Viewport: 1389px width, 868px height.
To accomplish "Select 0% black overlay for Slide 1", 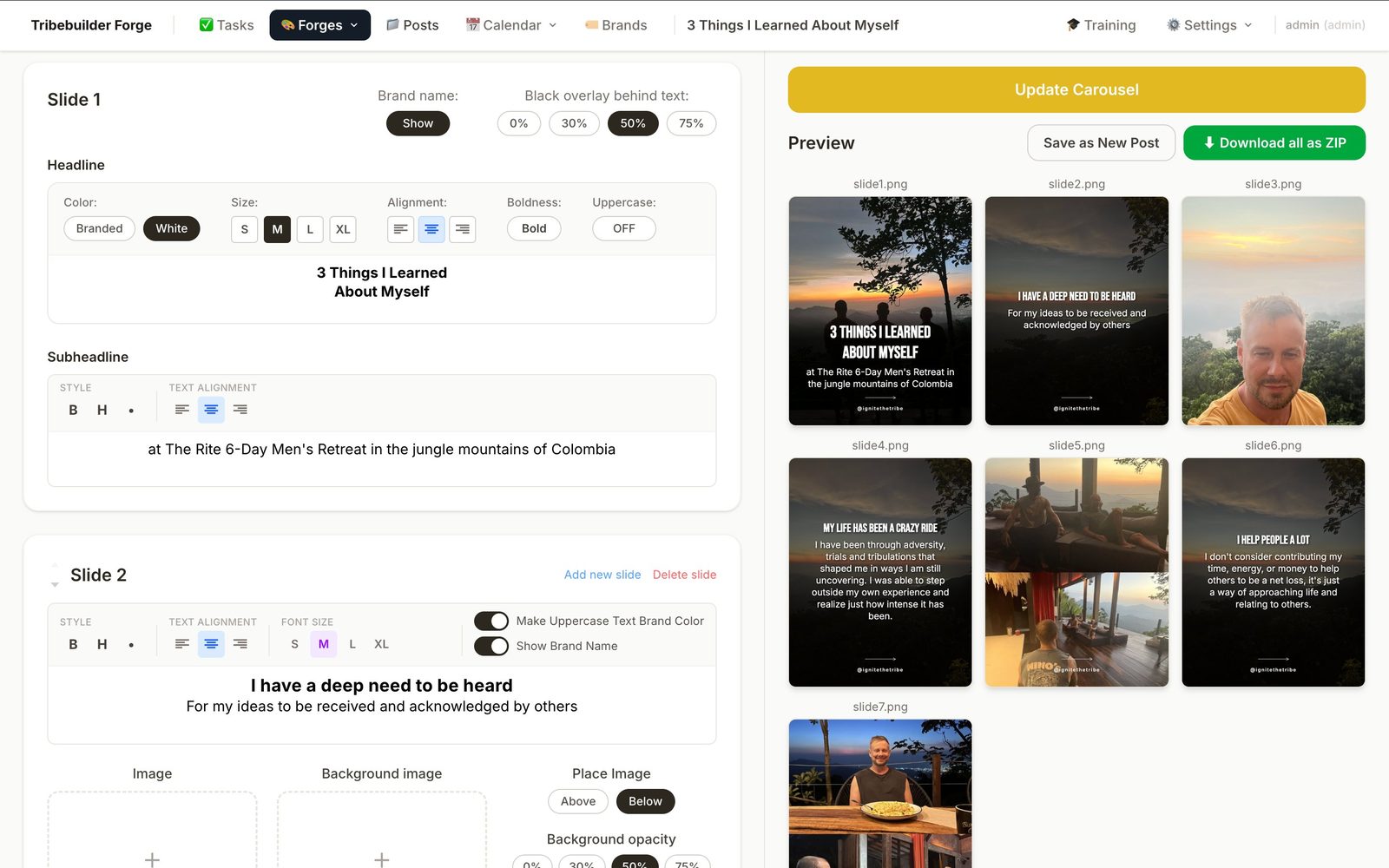I will (519, 123).
